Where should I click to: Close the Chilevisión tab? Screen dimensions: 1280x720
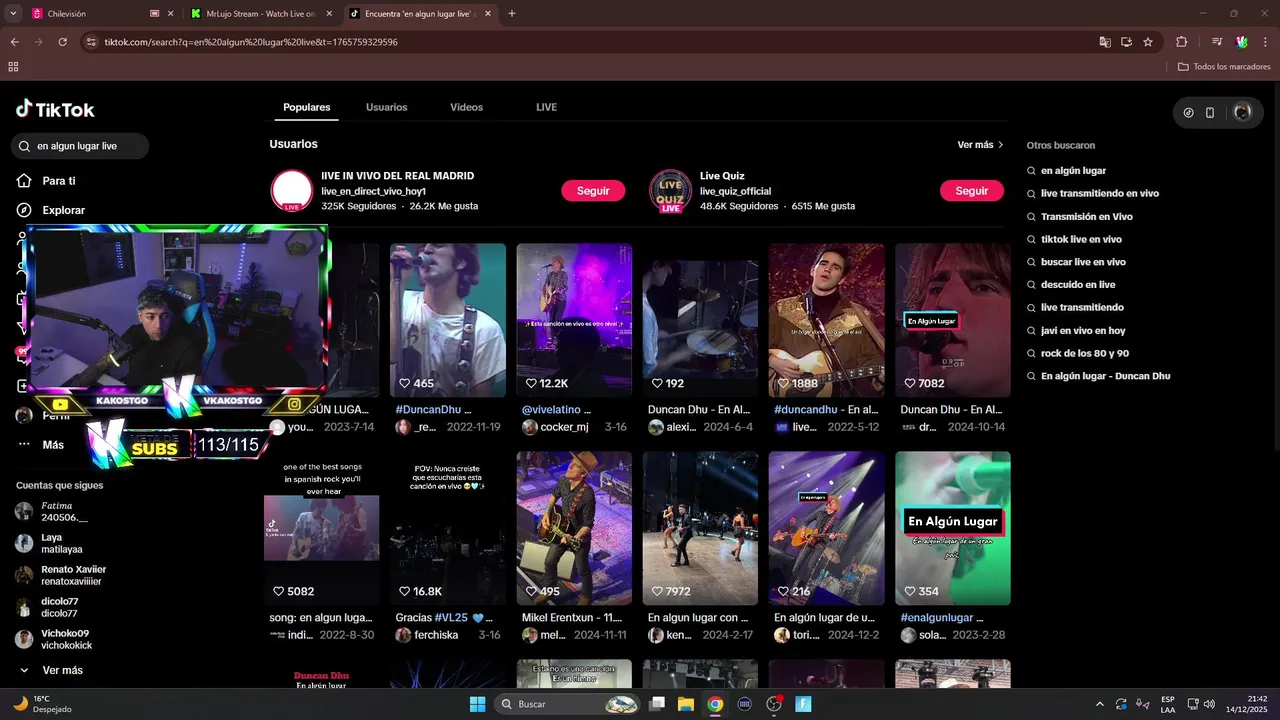[x=170, y=14]
